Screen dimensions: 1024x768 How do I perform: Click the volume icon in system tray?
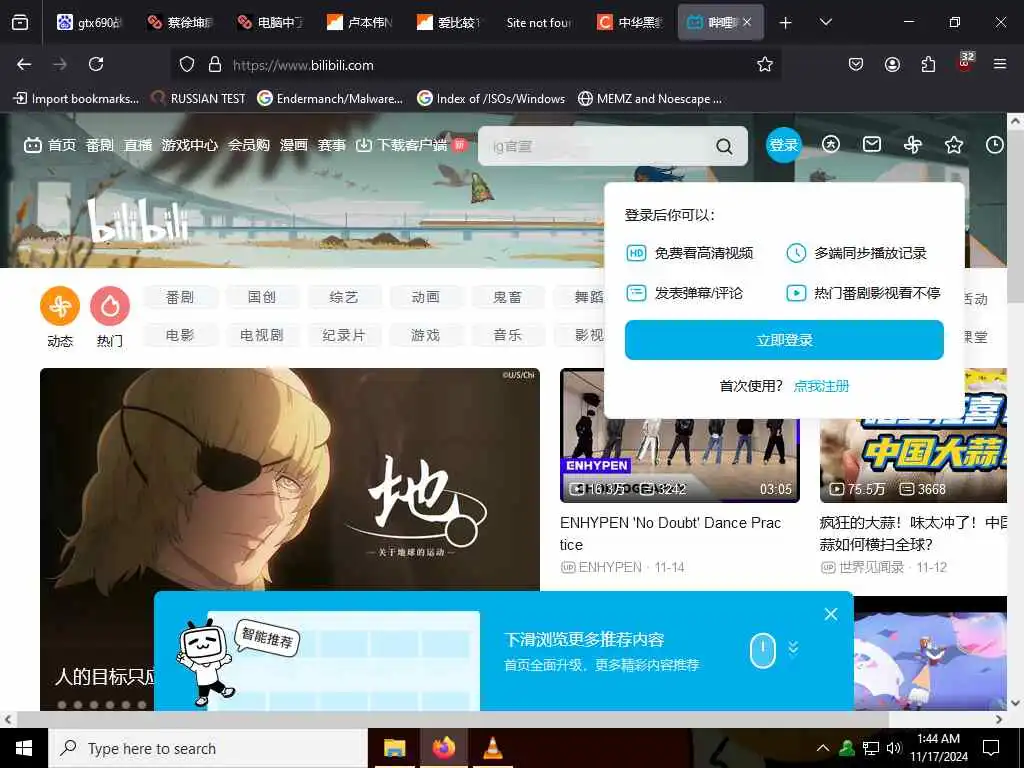pyautogui.click(x=894, y=748)
